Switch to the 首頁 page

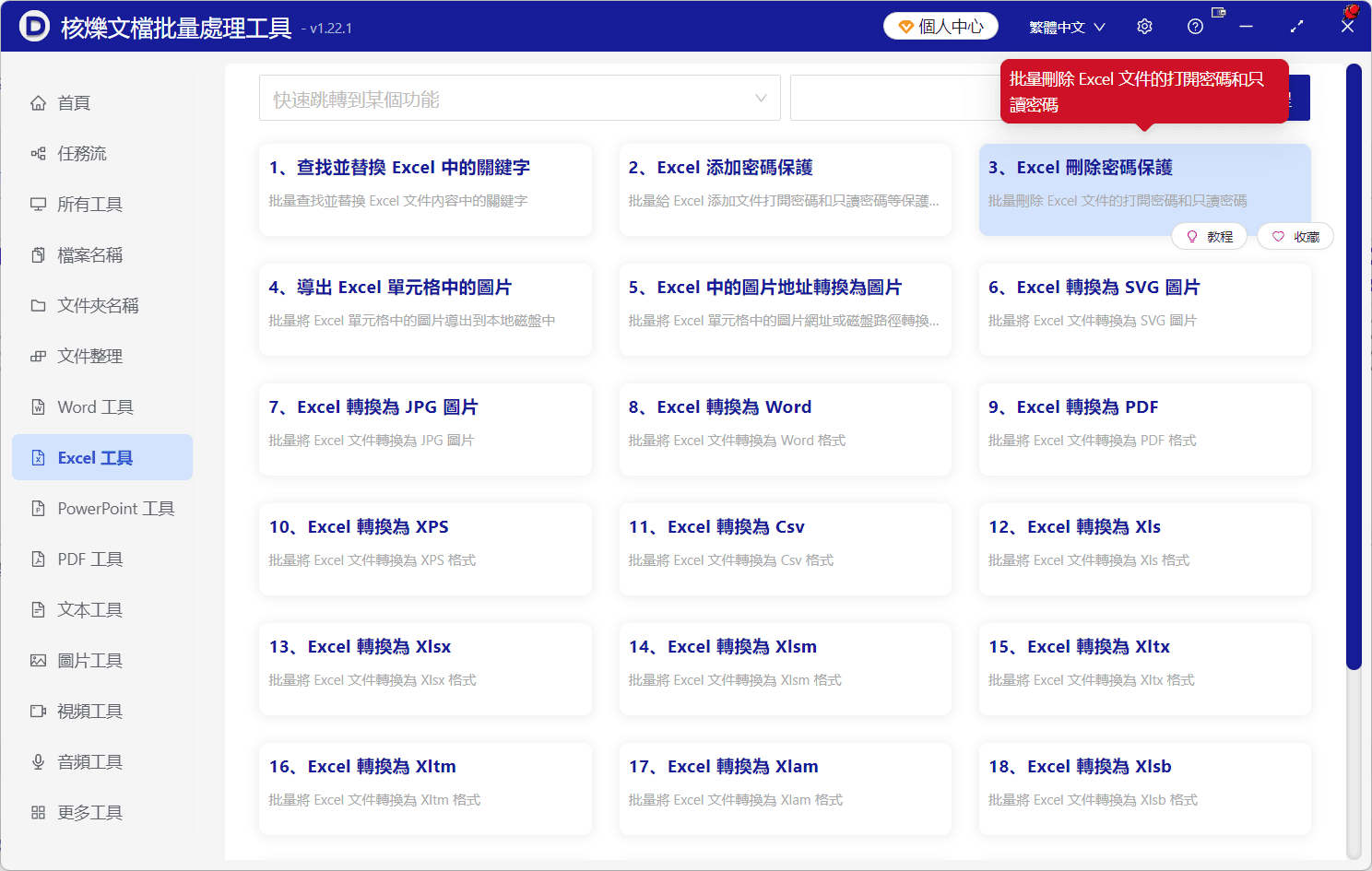click(x=70, y=102)
